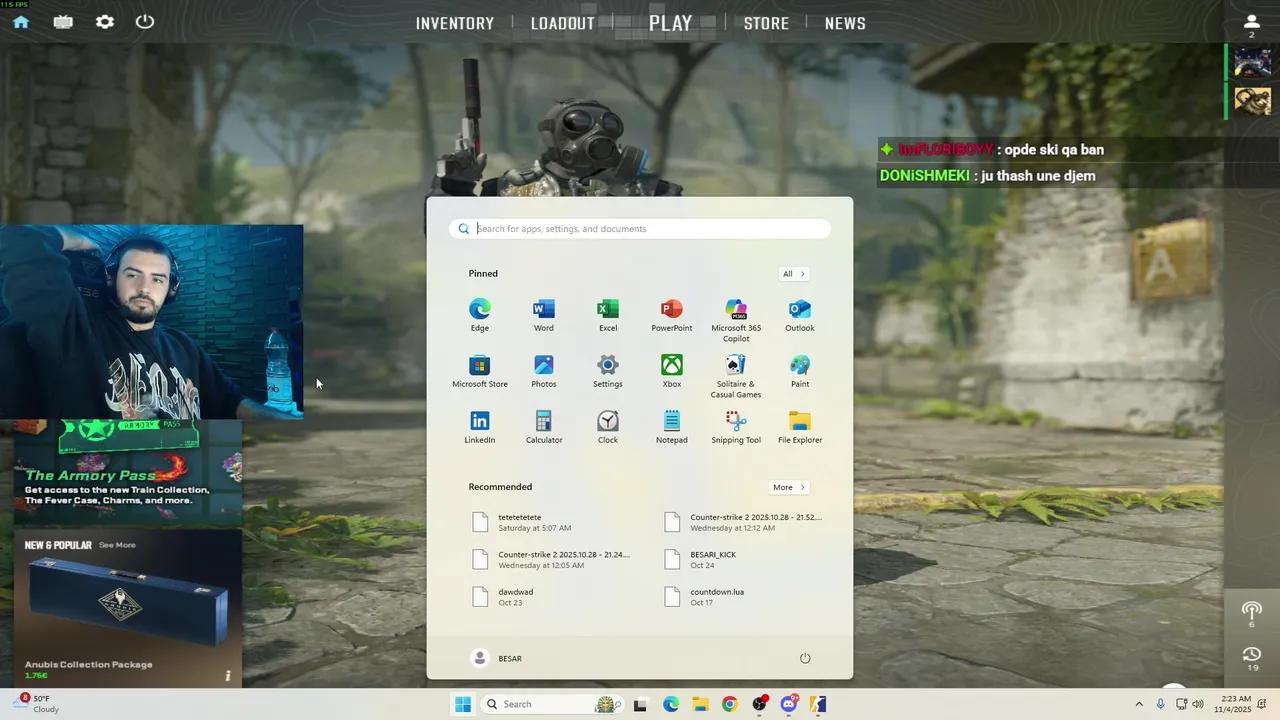Open Photos pinned app
This screenshot has width=1280, height=720.
click(544, 372)
